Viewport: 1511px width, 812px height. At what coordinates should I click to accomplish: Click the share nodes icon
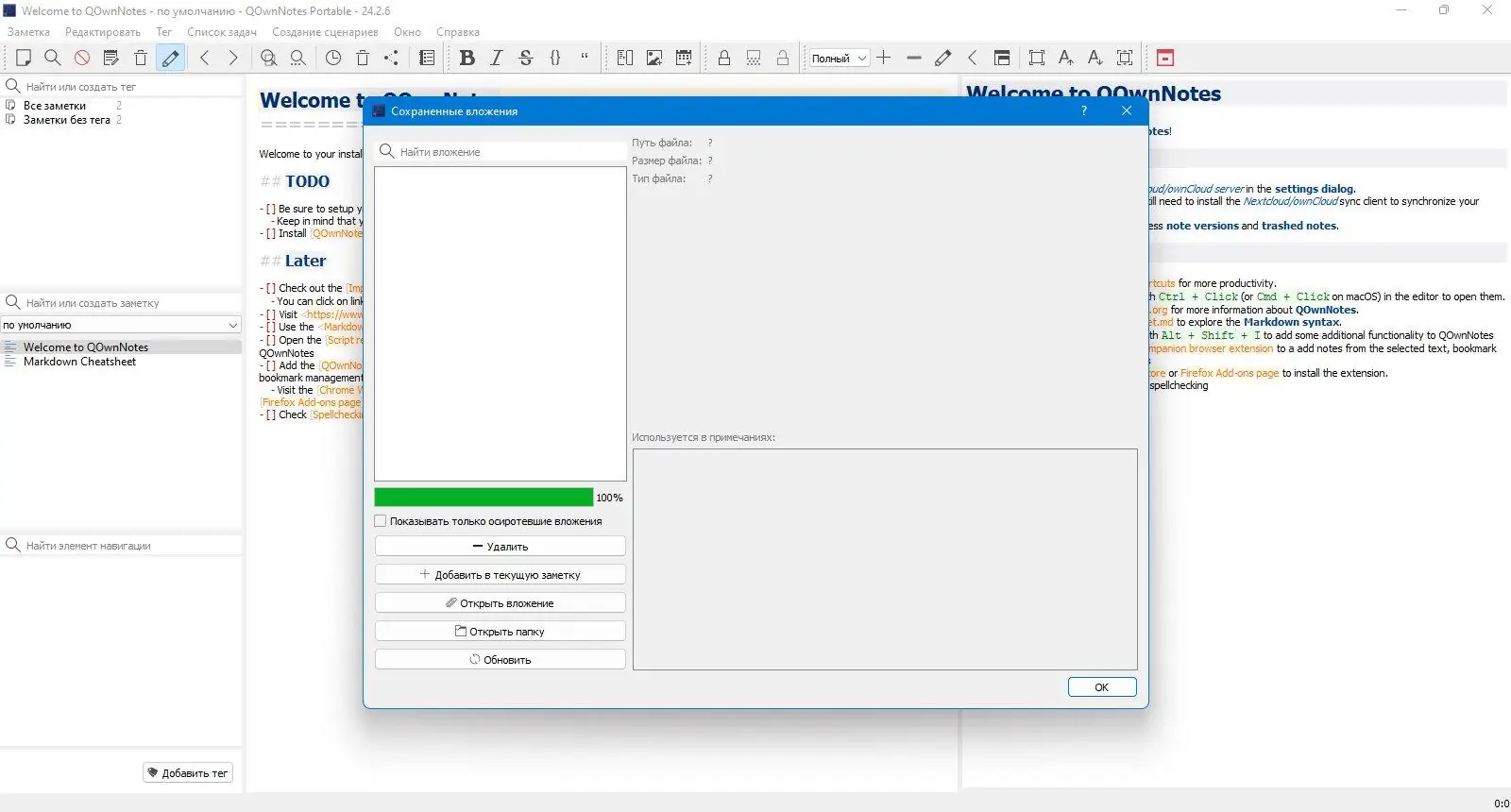click(392, 58)
